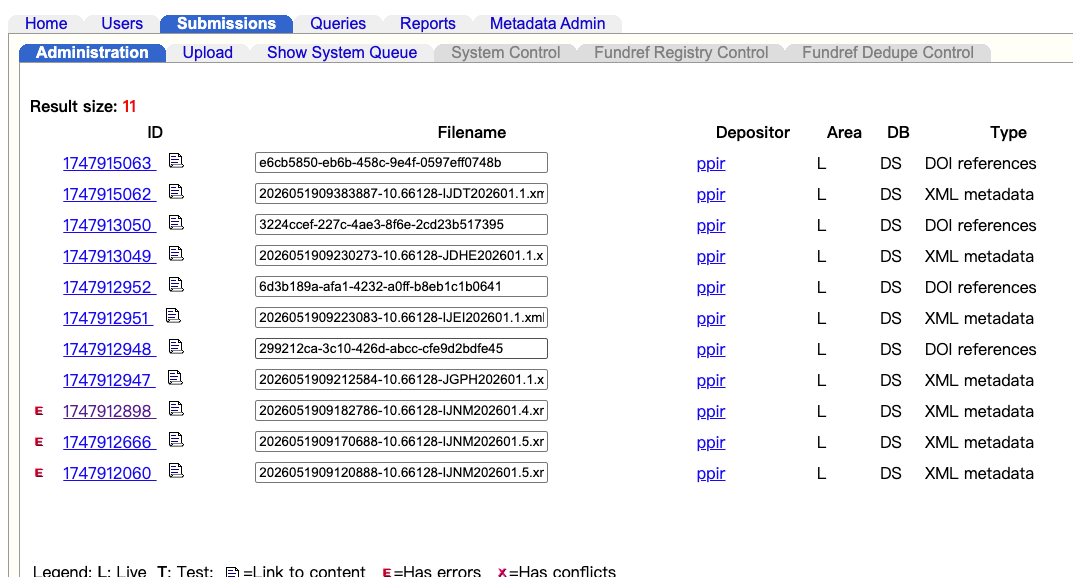
Task: Open content icon for submission 1747912947
Action: tap(175, 378)
